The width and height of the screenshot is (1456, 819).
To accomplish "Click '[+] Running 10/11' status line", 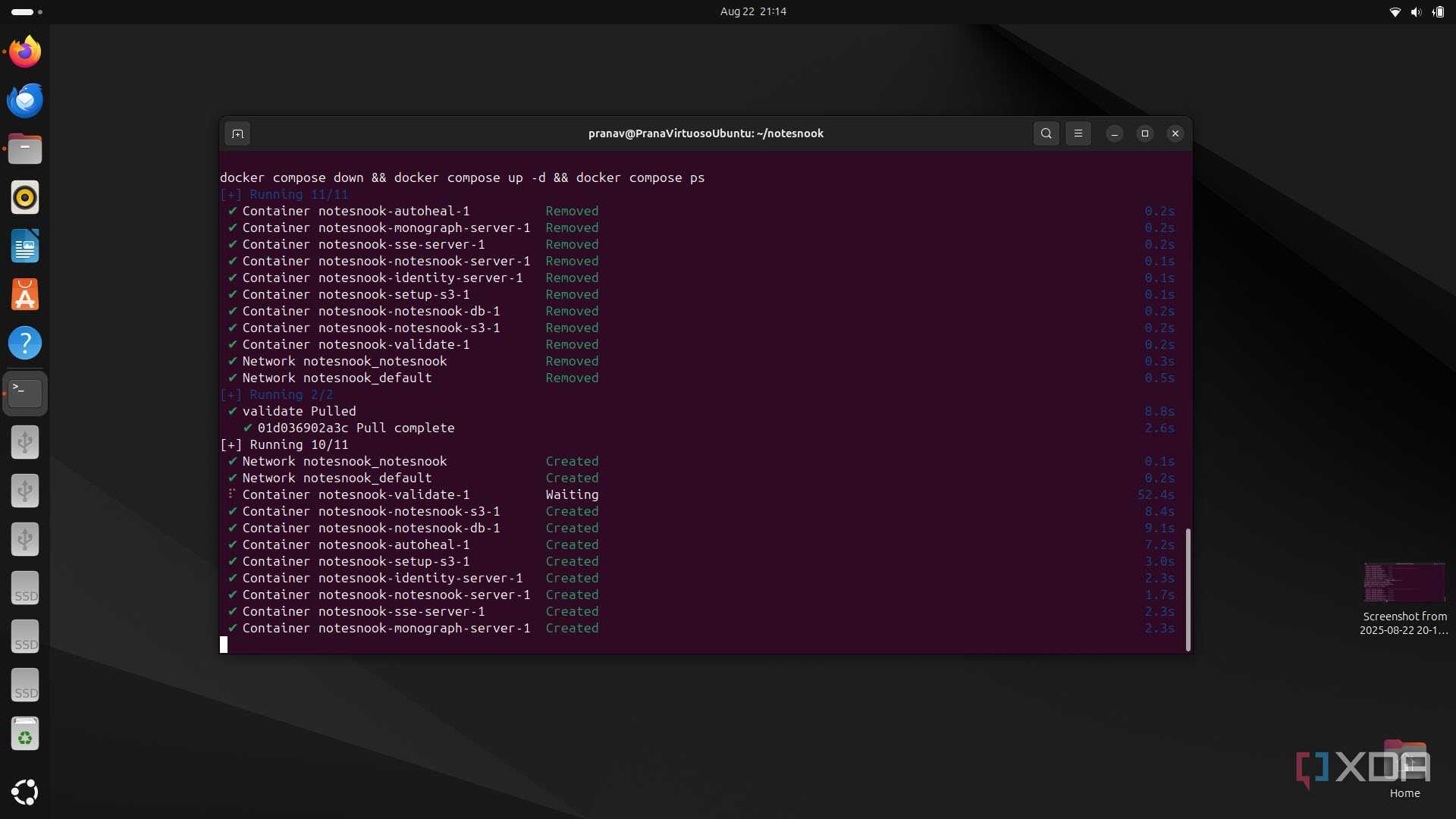I will click(x=284, y=444).
